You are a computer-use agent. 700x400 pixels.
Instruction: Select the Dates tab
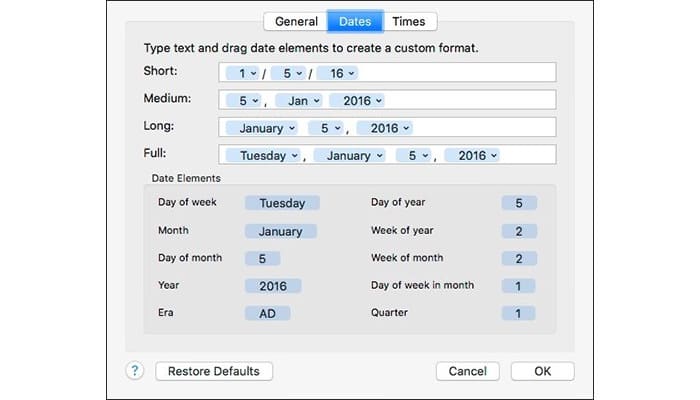click(x=355, y=21)
